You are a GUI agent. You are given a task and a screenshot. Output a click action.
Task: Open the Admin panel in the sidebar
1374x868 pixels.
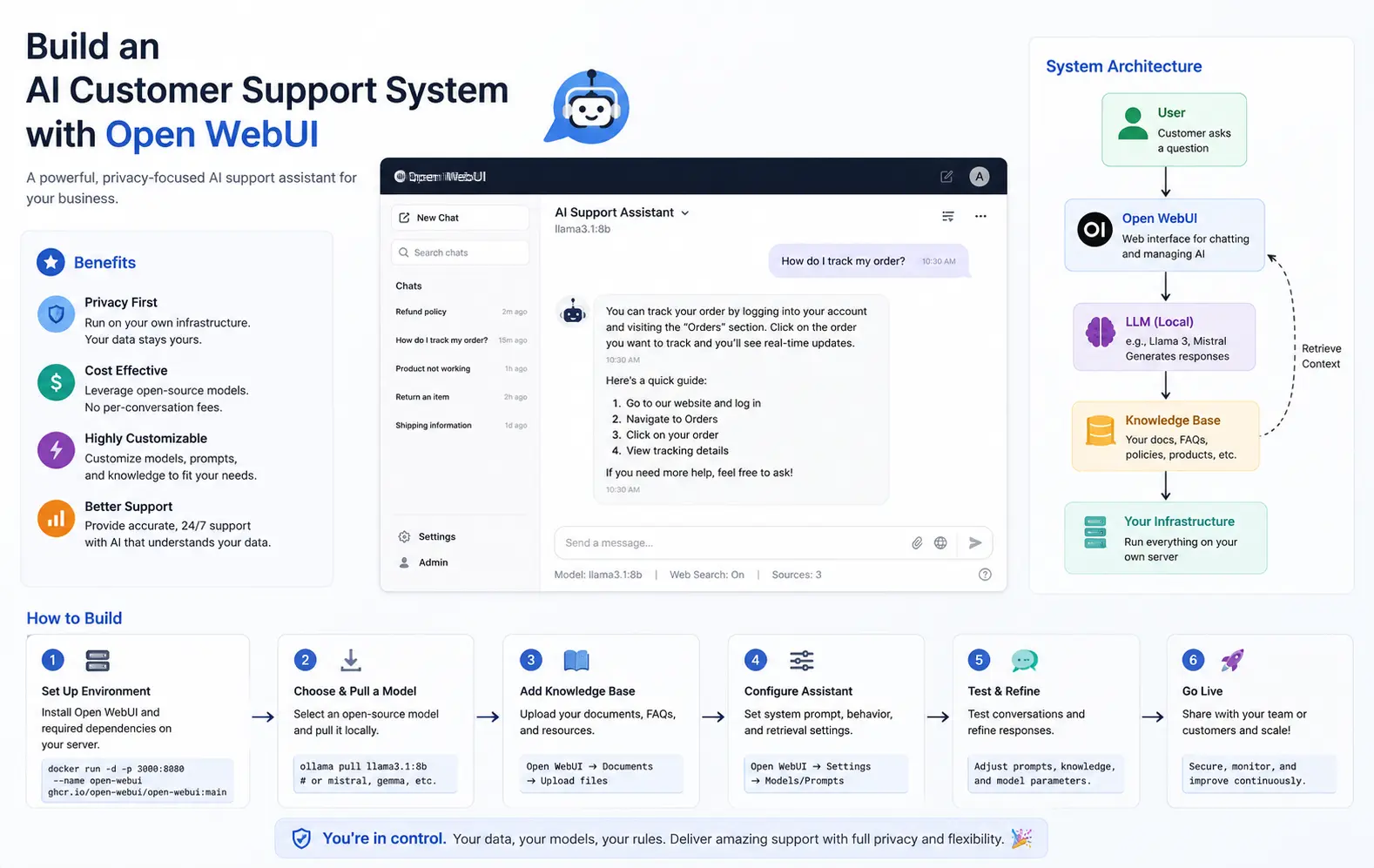tap(423, 562)
